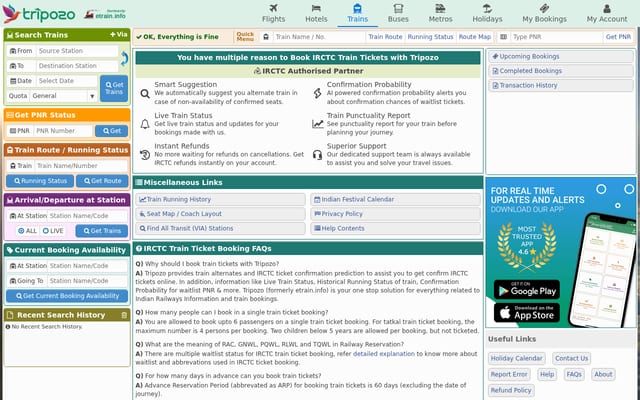
Task: Click the Superior Support headset icon
Action: [318, 155]
